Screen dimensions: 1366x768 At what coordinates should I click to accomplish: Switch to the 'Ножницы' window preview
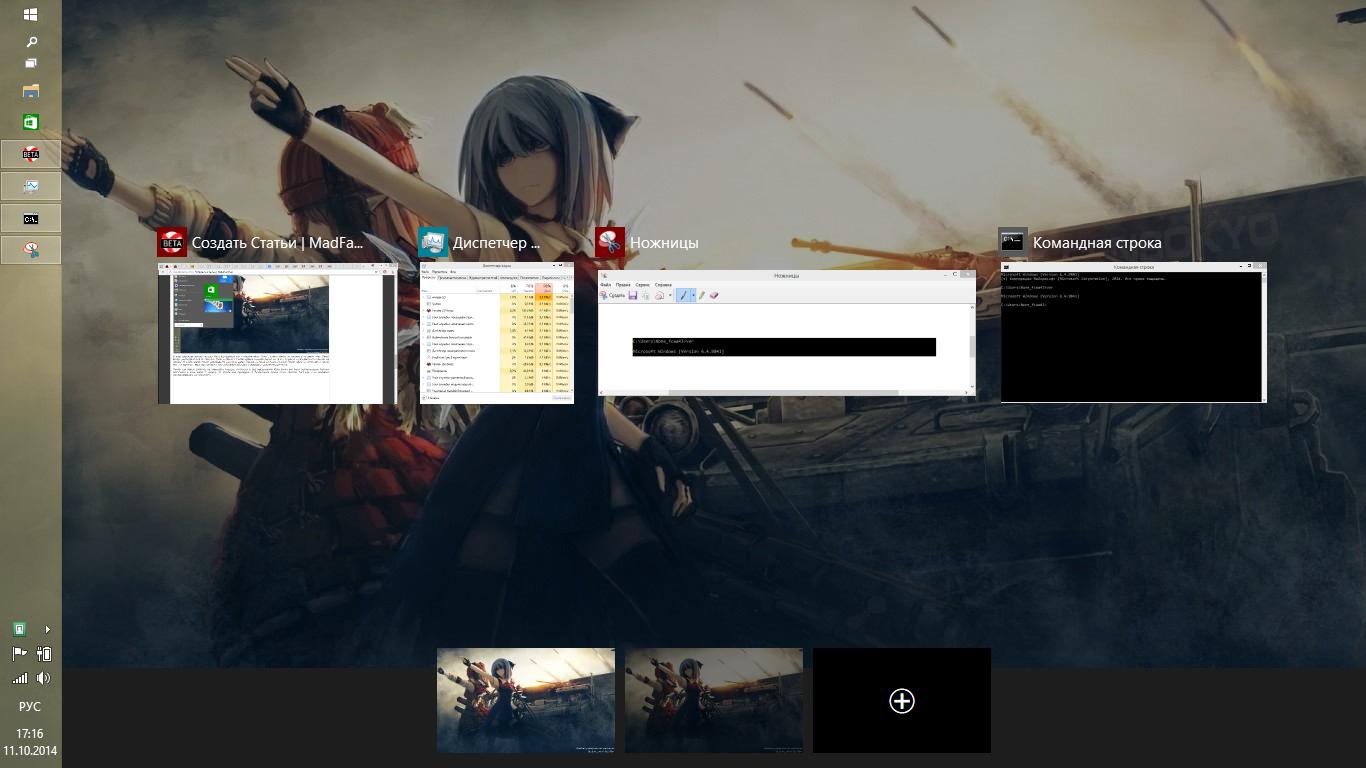(x=786, y=333)
